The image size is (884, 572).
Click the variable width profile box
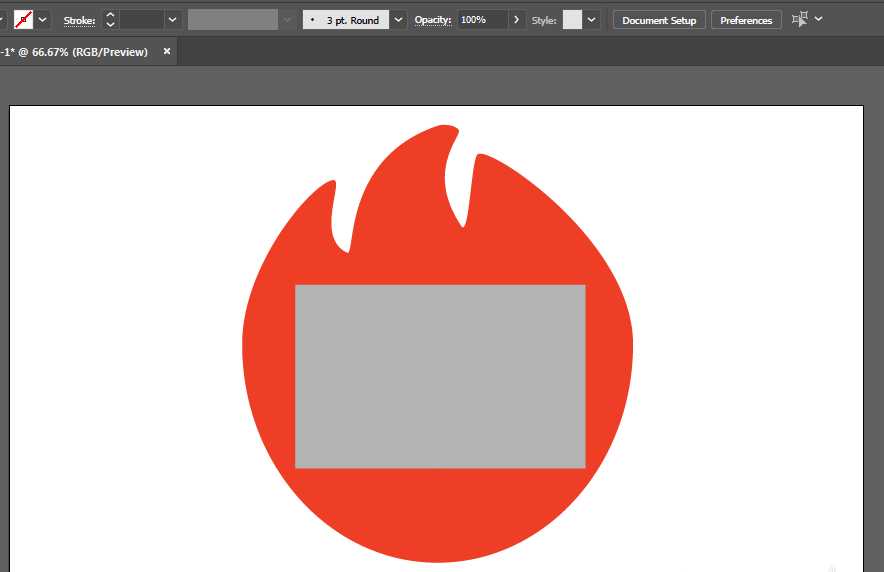point(233,20)
